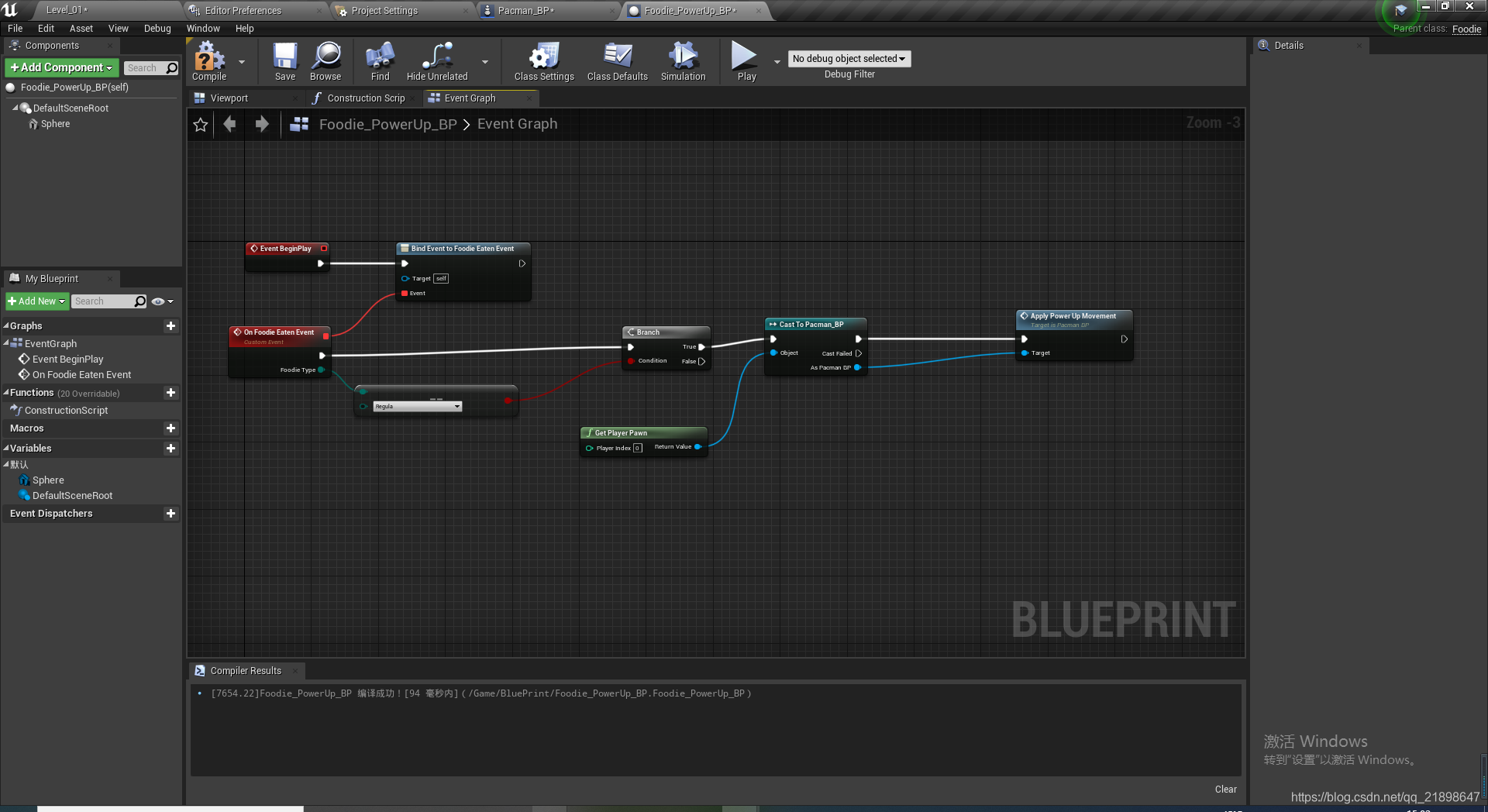Screen dimensions: 1488x812
Task: Add a new variable with plus icon
Action: [x=170, y=449]
